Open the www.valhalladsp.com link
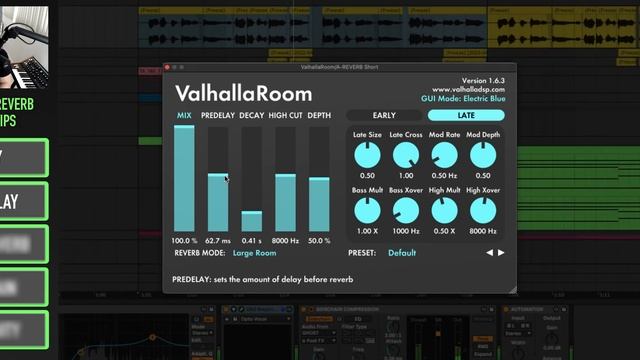Image resolution: width=640 pixels, height=360 pixels. (x=469, y=89)
